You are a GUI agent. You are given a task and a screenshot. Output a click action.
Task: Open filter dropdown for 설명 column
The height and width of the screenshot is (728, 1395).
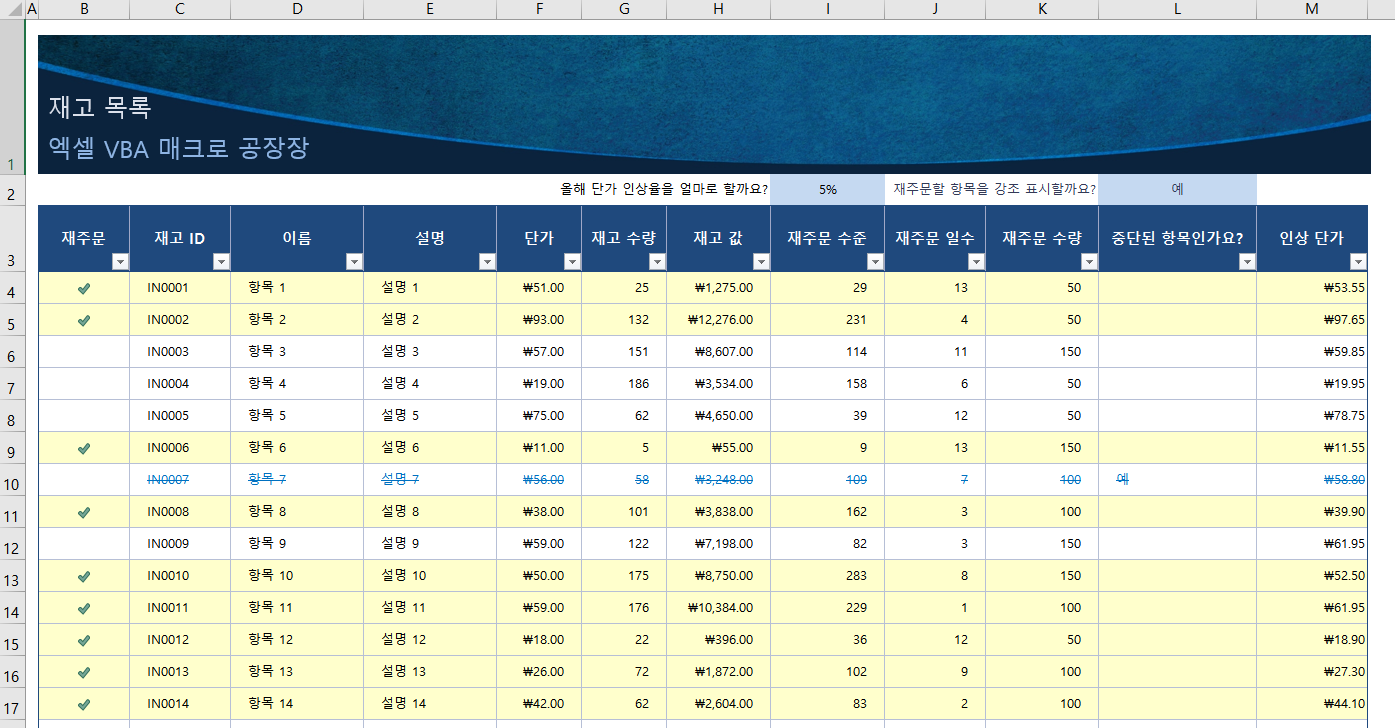[487, 262]
